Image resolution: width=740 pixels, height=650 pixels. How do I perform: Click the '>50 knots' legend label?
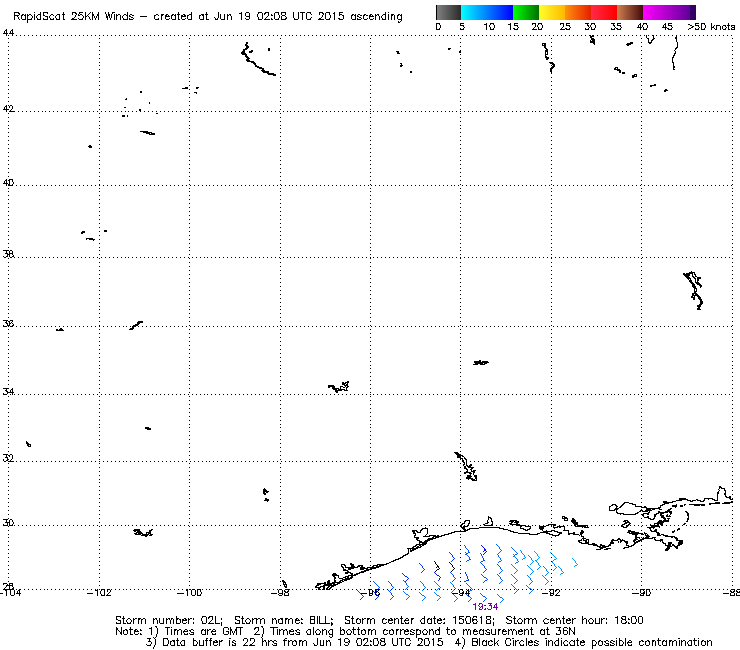(x=711, y=27)
